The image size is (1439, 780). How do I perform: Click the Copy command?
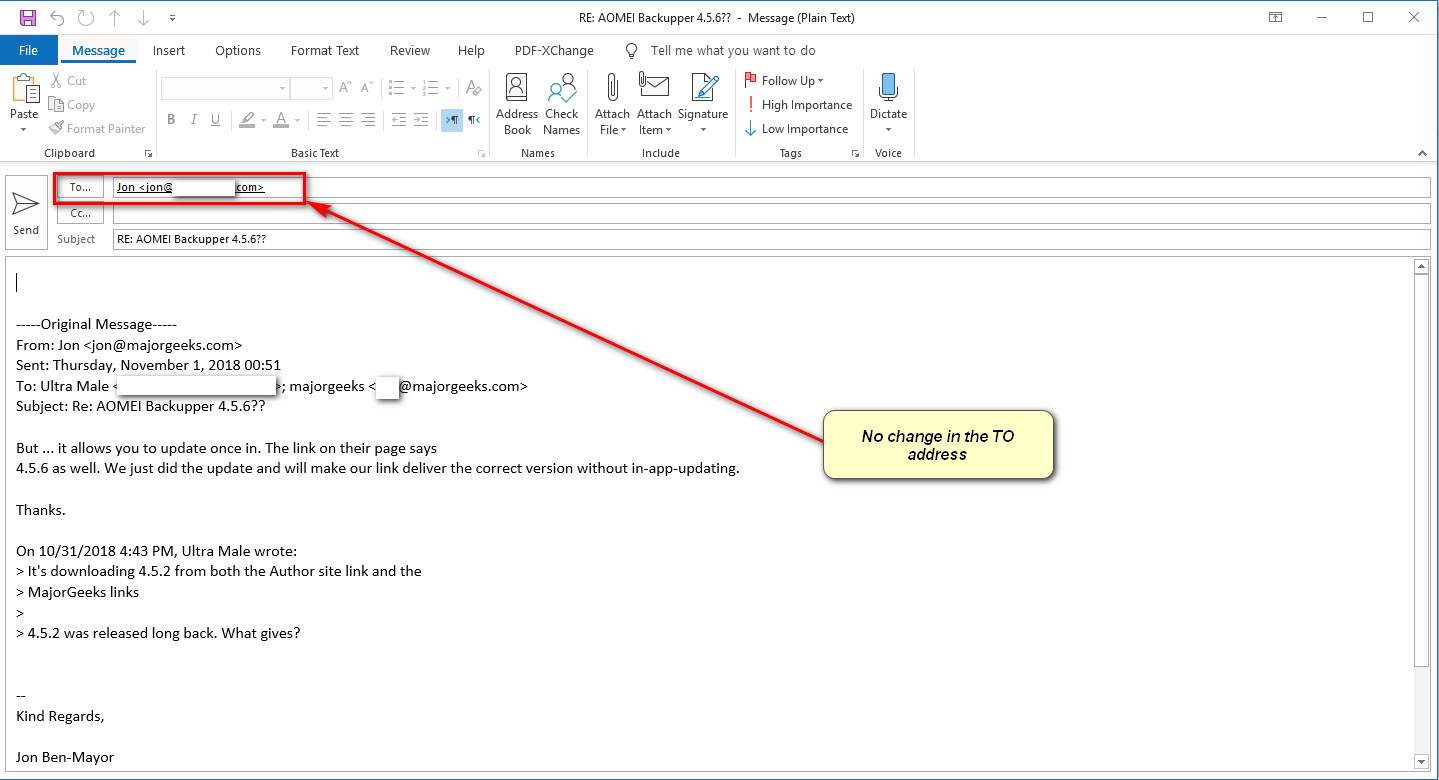click(x=71, y=105)
